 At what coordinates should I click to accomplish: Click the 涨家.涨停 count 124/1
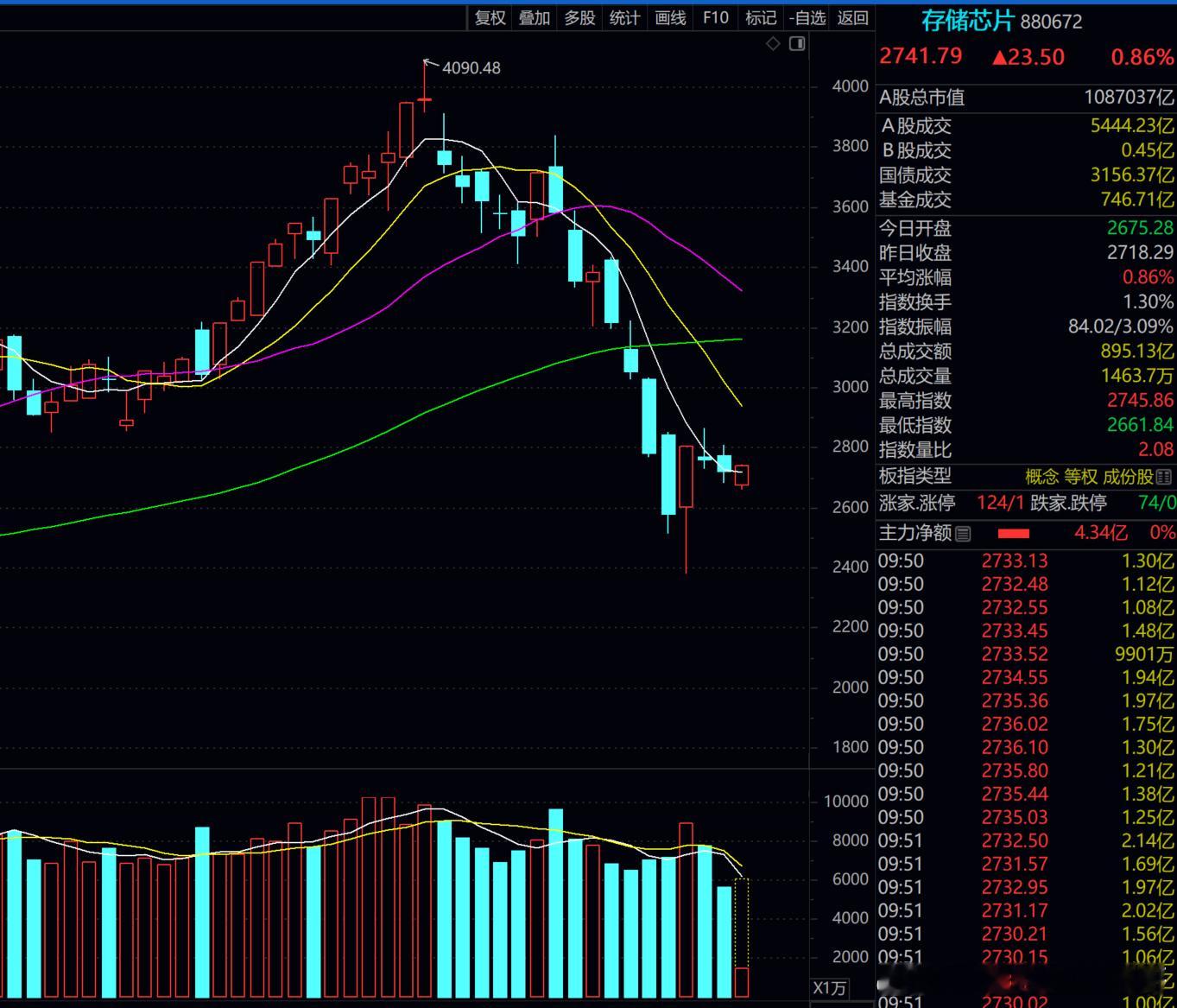[x=1000, y=503]
